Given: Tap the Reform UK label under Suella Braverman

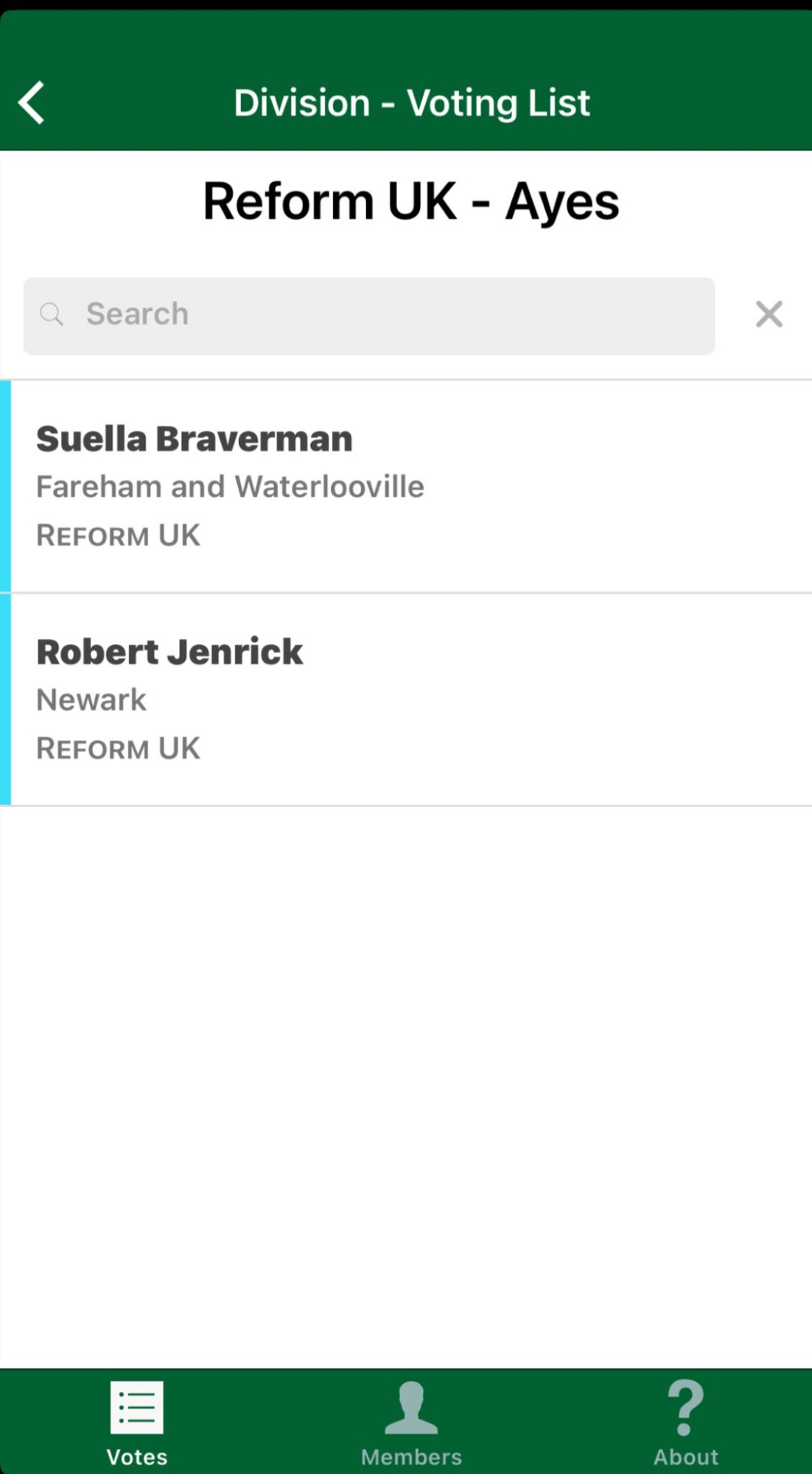Looking at the screenshot, I should pos(118,536).
